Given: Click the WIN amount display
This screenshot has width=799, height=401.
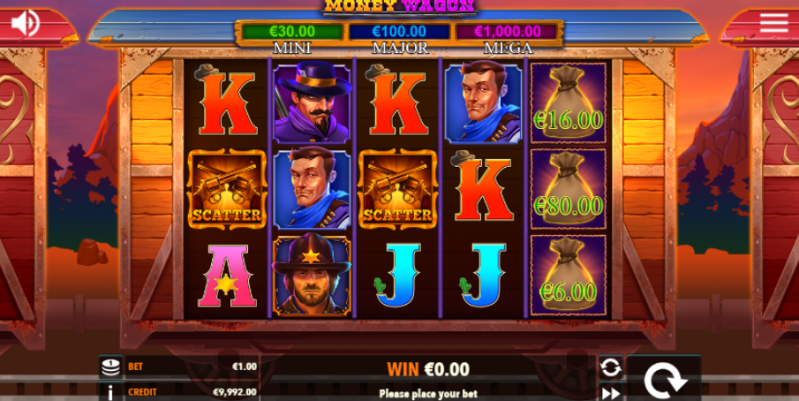Looking at the screenshot, I should (428, 369).
